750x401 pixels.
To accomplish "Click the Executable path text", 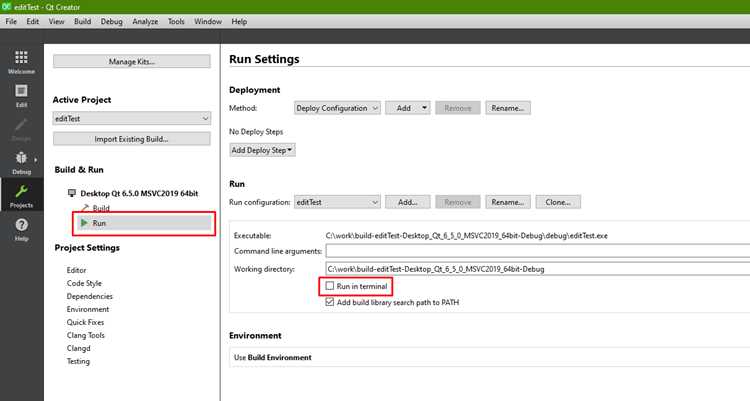I will tap(466, 235).
